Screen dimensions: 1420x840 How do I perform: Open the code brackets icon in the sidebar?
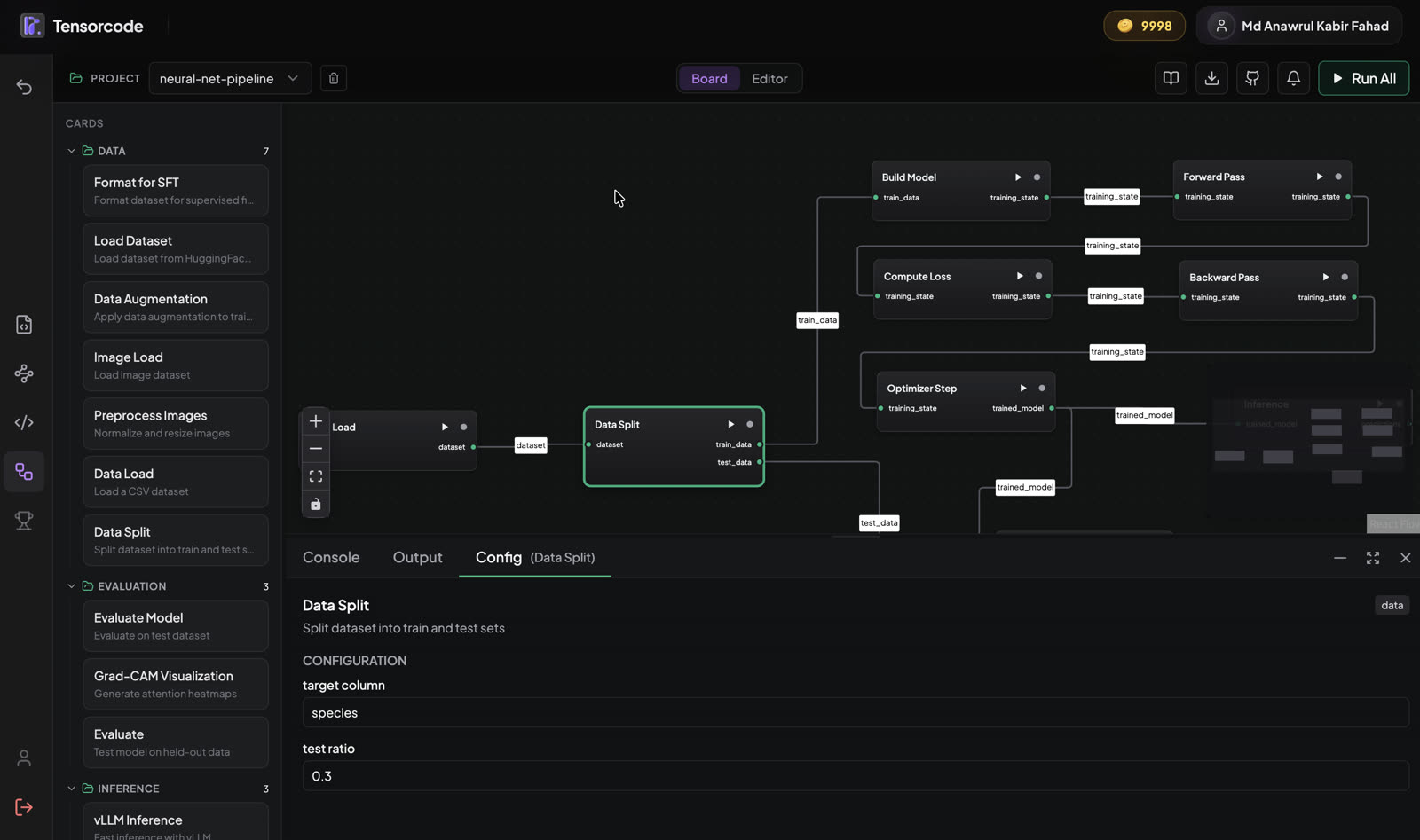click(24, 422)
